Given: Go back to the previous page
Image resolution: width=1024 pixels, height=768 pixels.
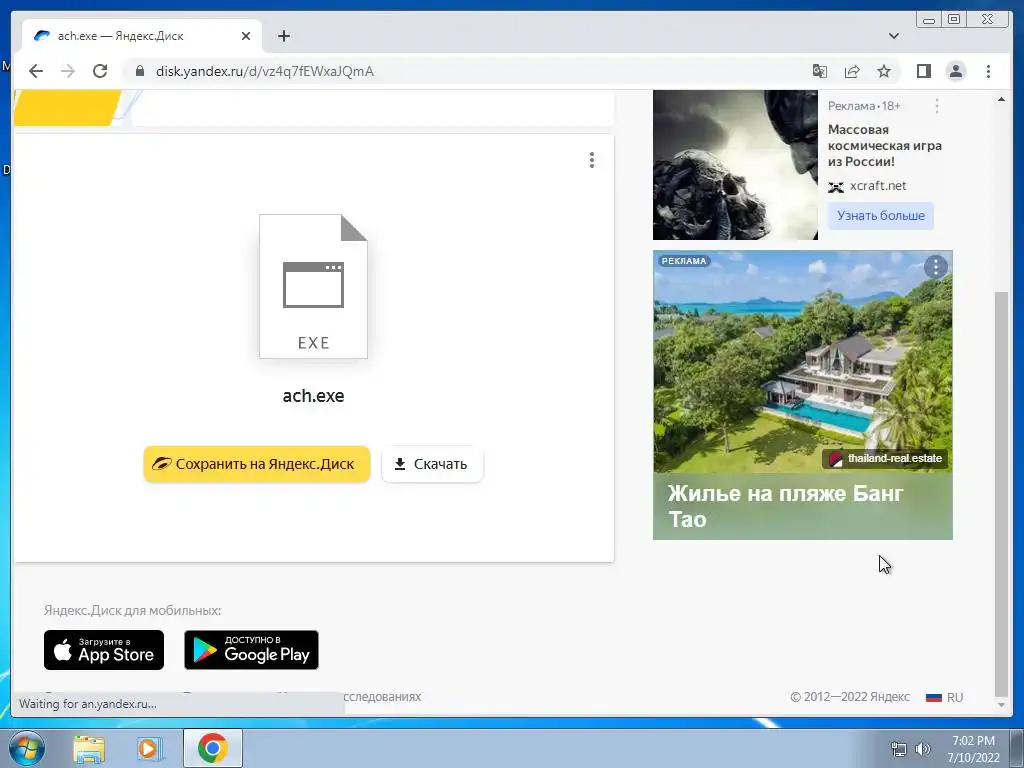Looking at the screenshot, I should pyautogui.click(x=36, y=71).
